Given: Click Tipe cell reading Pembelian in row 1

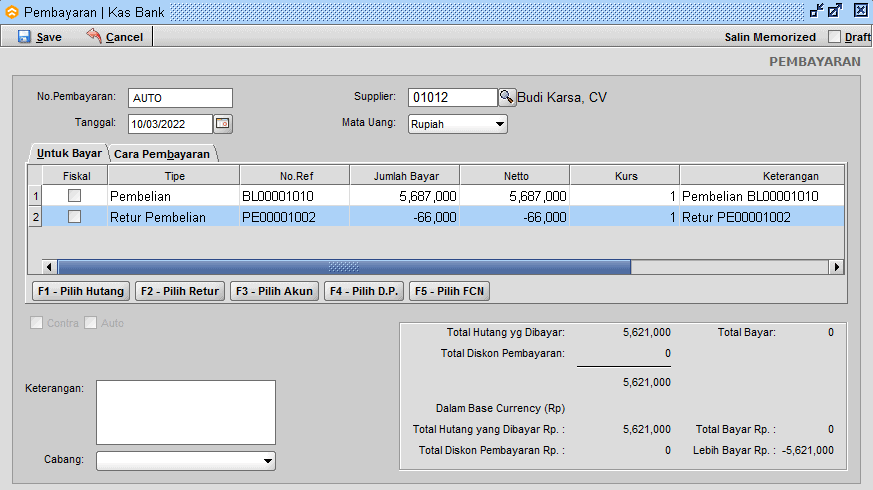Looking at the screenshot, I should [x=174, y=196].
